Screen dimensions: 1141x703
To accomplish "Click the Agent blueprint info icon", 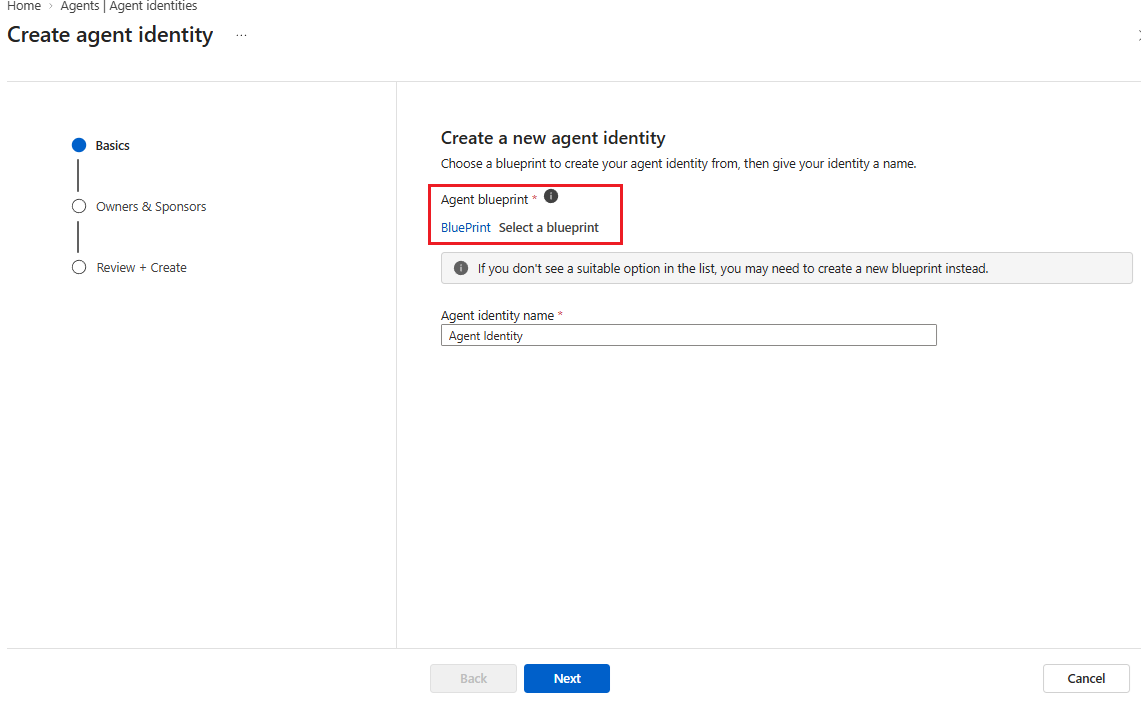I will 551,196.
